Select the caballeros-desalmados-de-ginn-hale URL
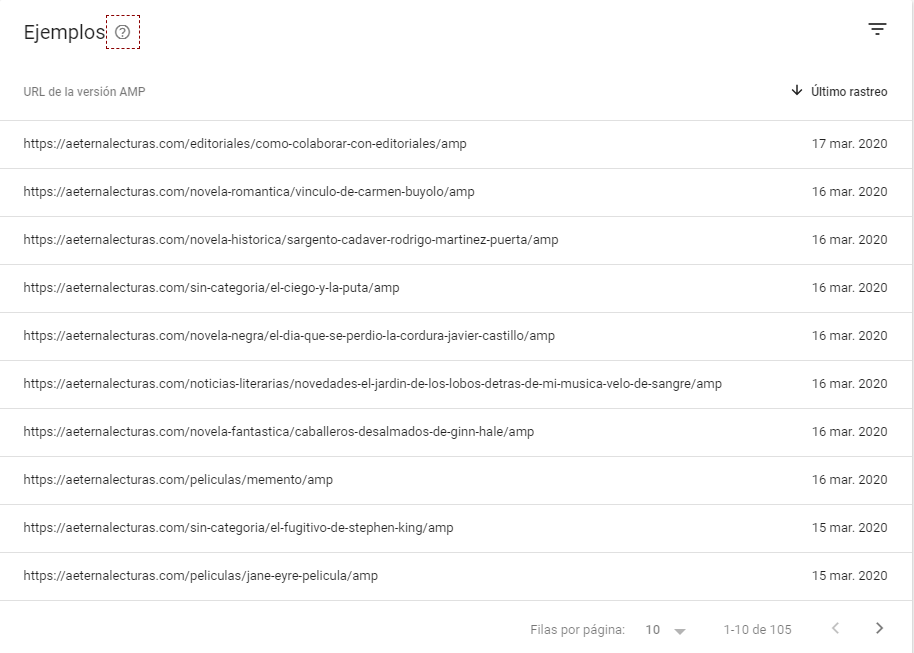Image resolution: width=914 pixels, height=653 pixels. [279, 431]
